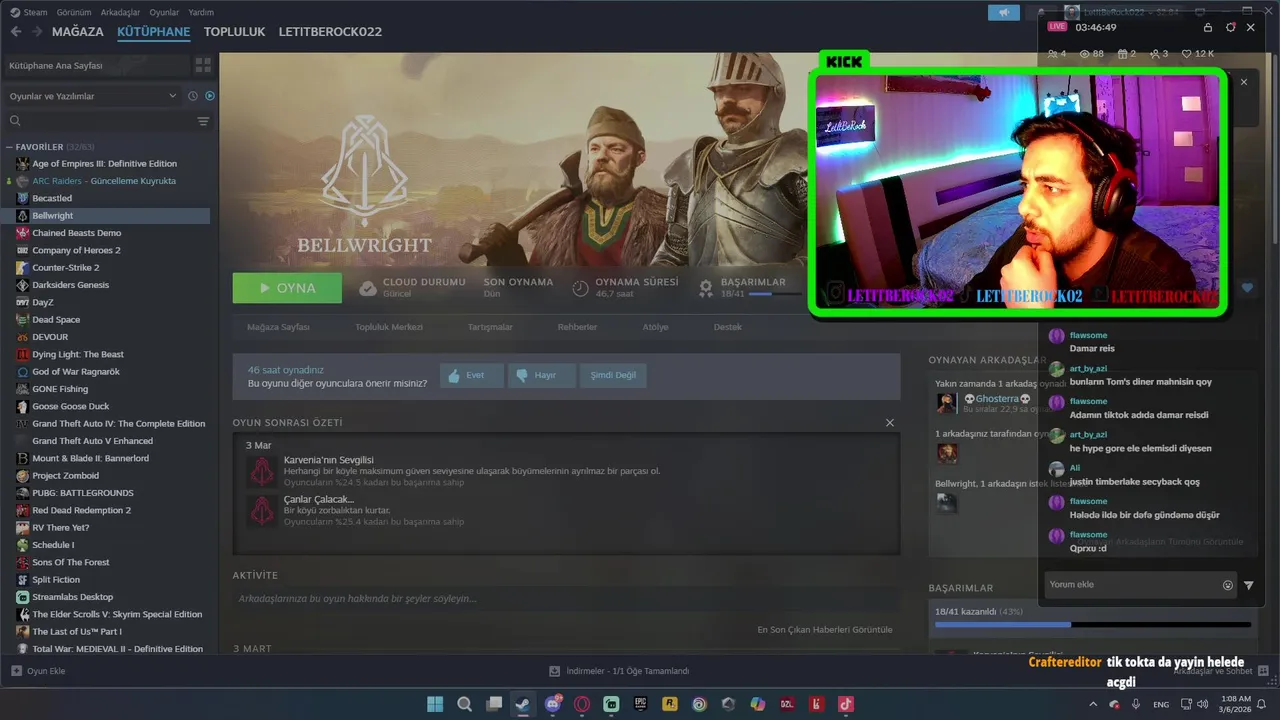Open the Oyunlar menu
The height and width of the screenshot is (720, 1280).
[x=164, y=12]
